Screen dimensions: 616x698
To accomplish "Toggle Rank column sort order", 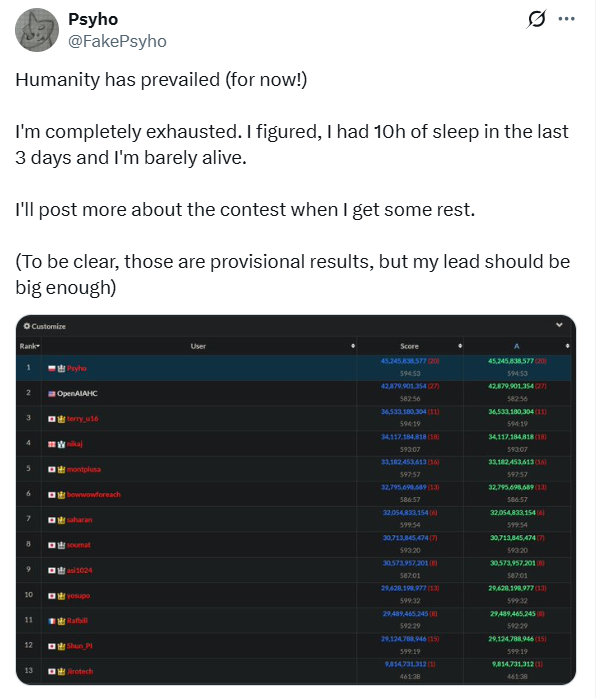I will point(29,346).
